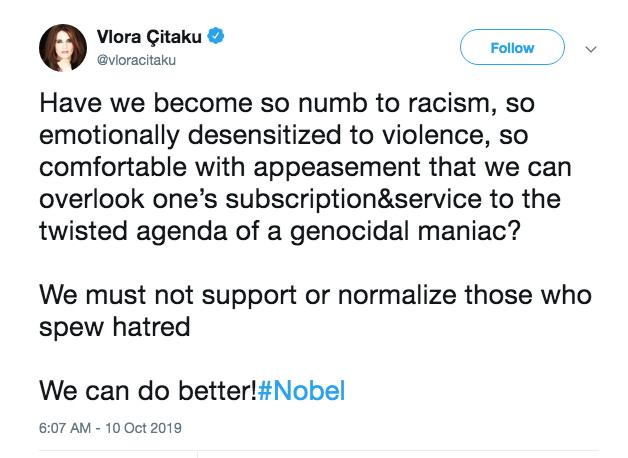Open the #Nobel hashtag link
The height and width of the screenshot is (458, 628).
[x=301, y=391]
